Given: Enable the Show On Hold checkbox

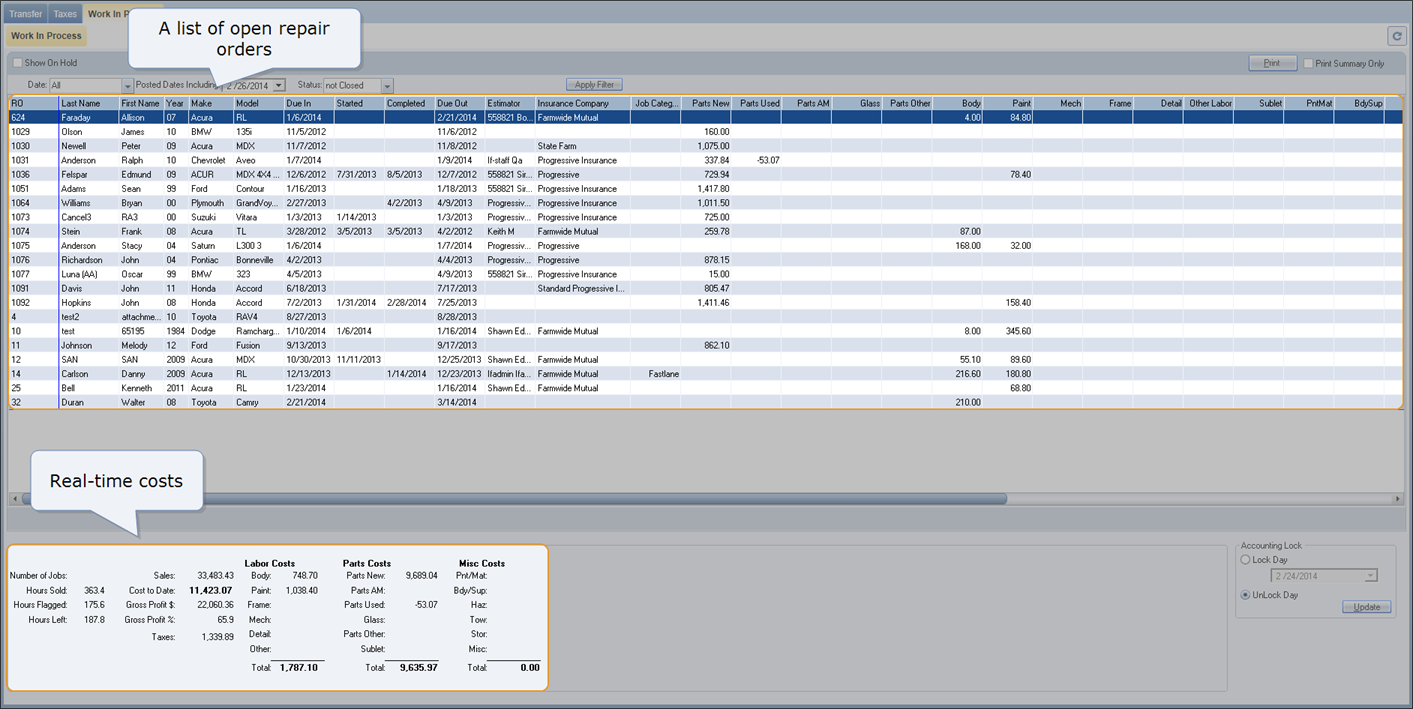Looking at the screenshot, I should pyautogui.click(x=17, y=63).
